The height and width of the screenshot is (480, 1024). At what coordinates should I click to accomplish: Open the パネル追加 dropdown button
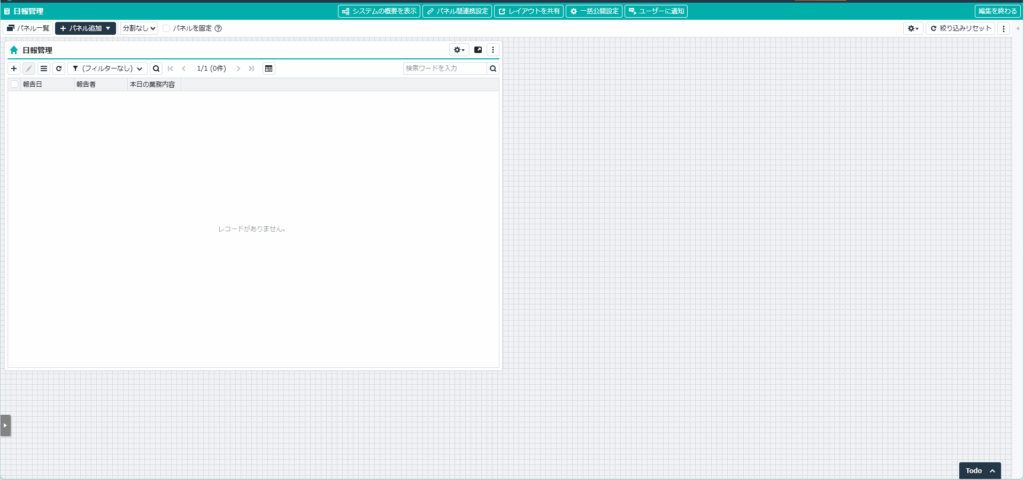click(85, 28)
